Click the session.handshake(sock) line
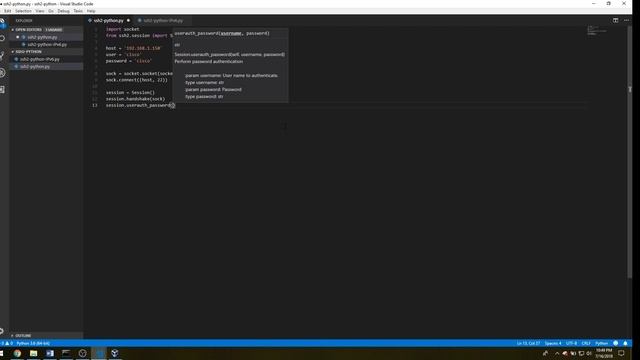The height and width of the screenshot is (360, 640). tap(136, 99)
